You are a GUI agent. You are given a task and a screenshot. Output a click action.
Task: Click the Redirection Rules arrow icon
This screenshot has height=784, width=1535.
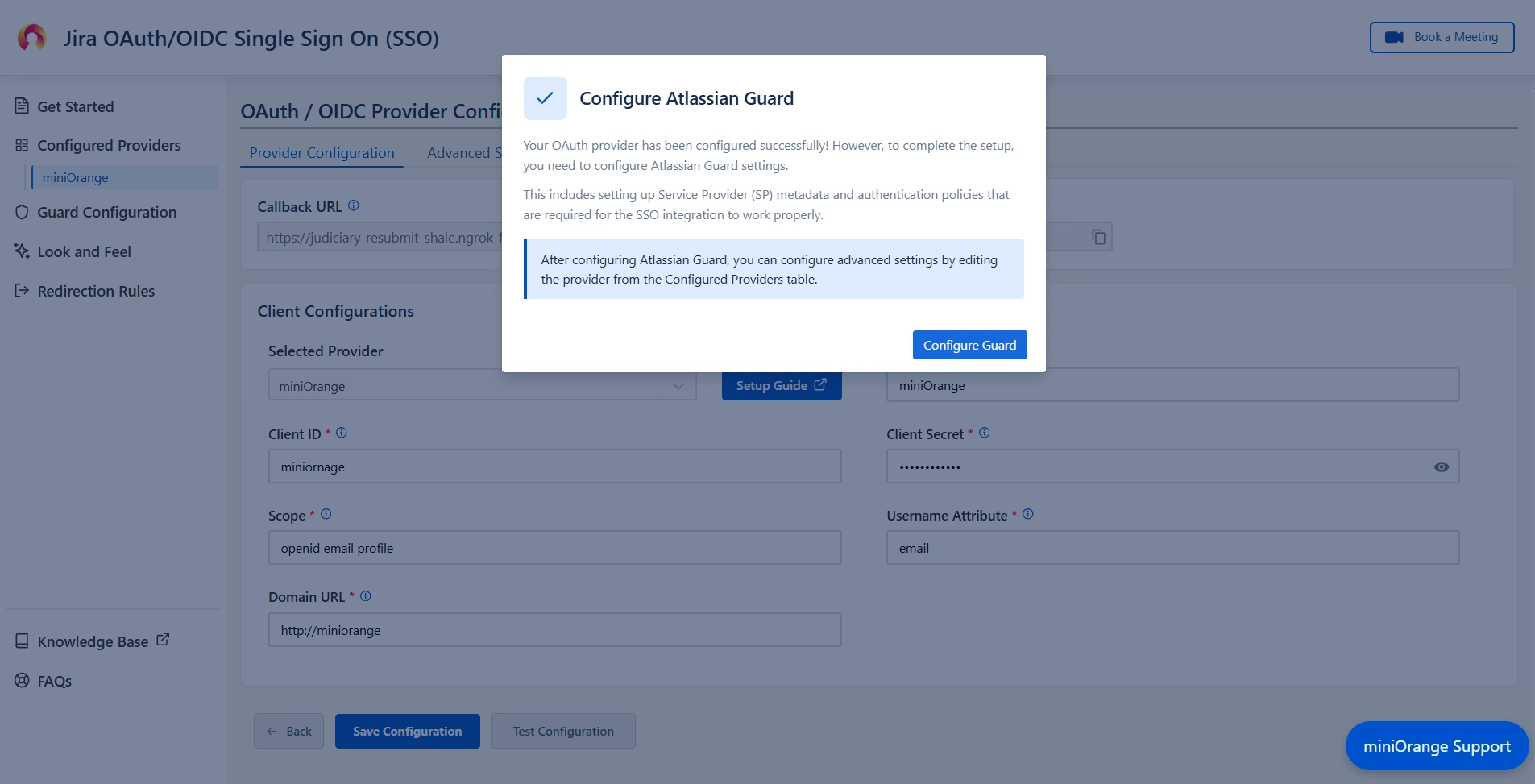coord(22,290)
